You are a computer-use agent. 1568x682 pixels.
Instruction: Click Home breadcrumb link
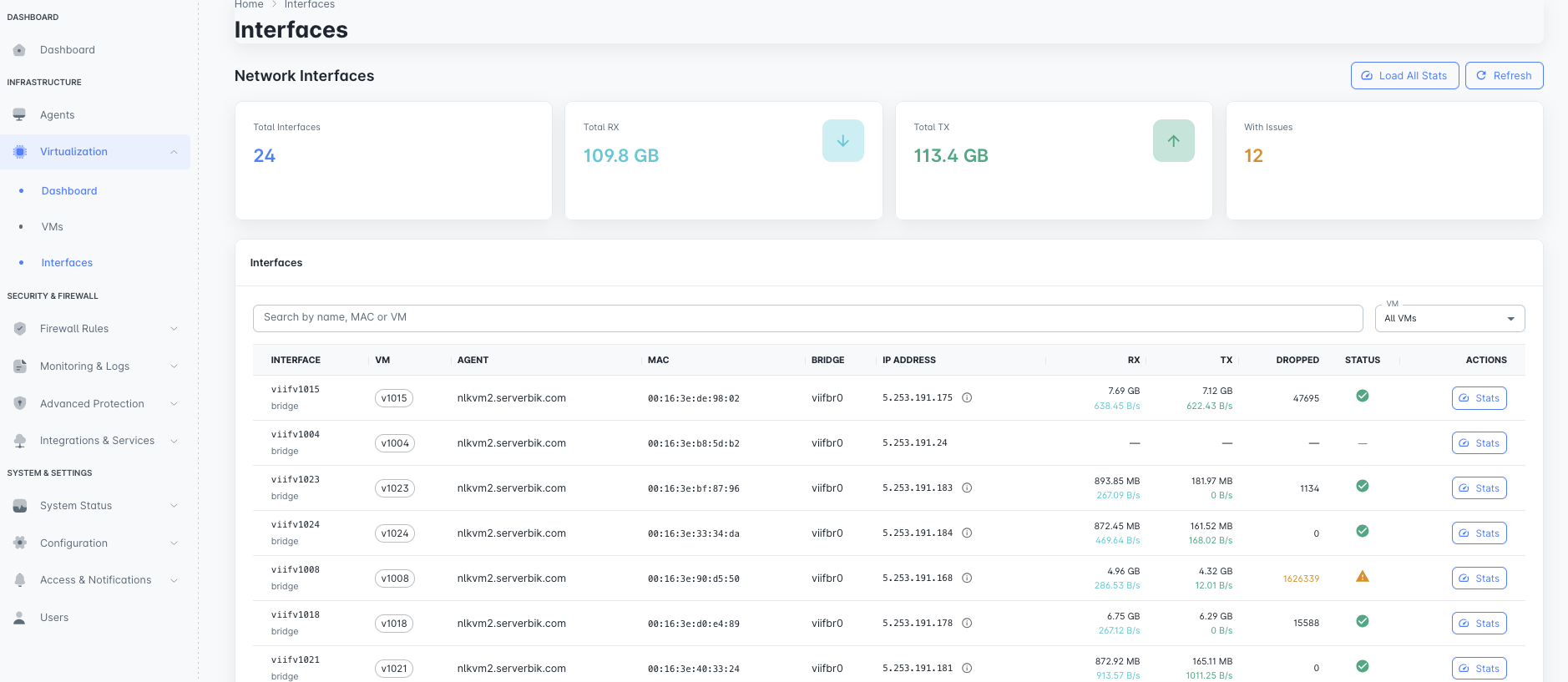[x=249, y=4]
